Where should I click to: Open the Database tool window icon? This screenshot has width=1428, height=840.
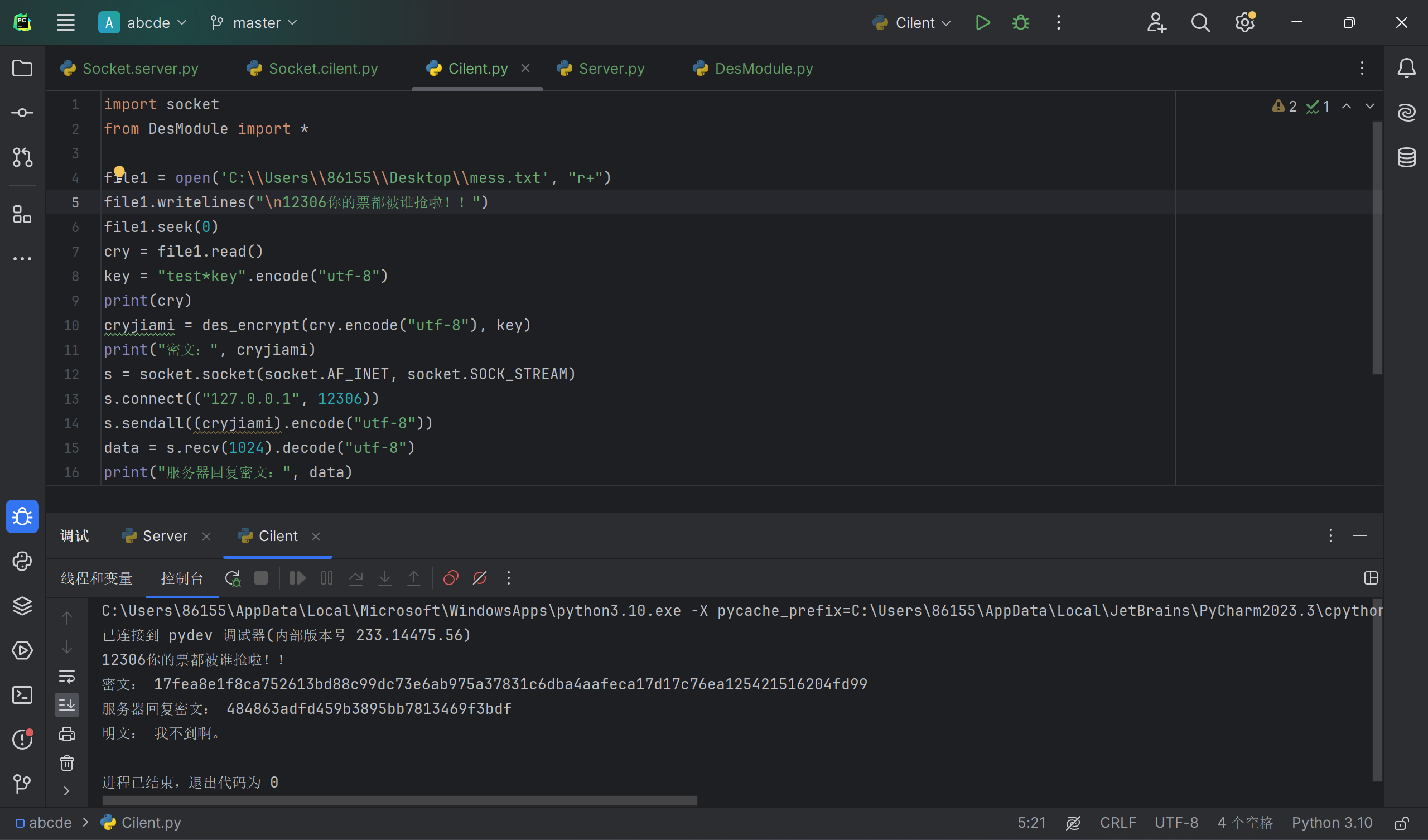tap(1406, 157)
